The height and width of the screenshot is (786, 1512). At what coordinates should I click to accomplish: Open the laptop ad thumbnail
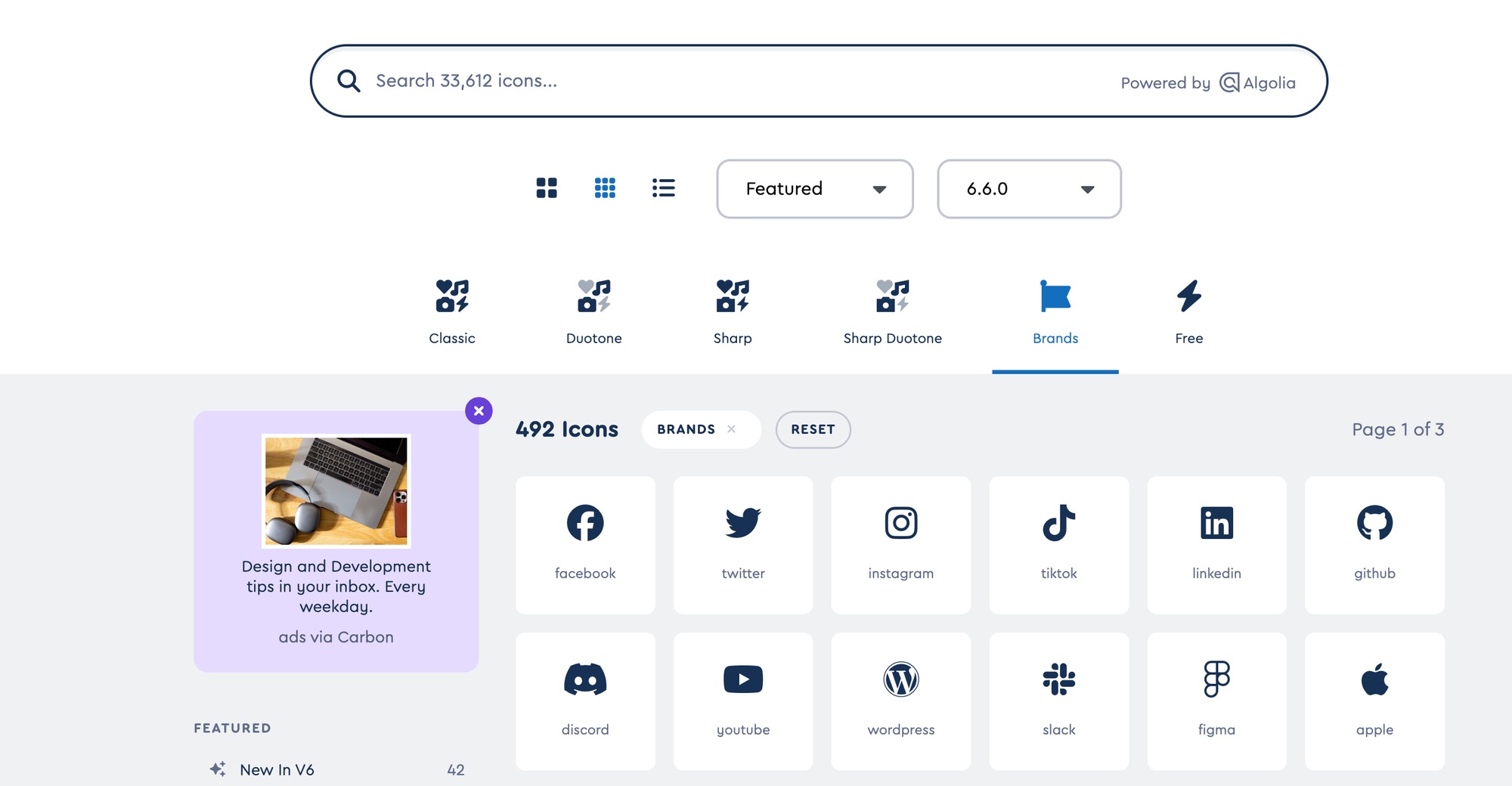[x=336, y=490]
